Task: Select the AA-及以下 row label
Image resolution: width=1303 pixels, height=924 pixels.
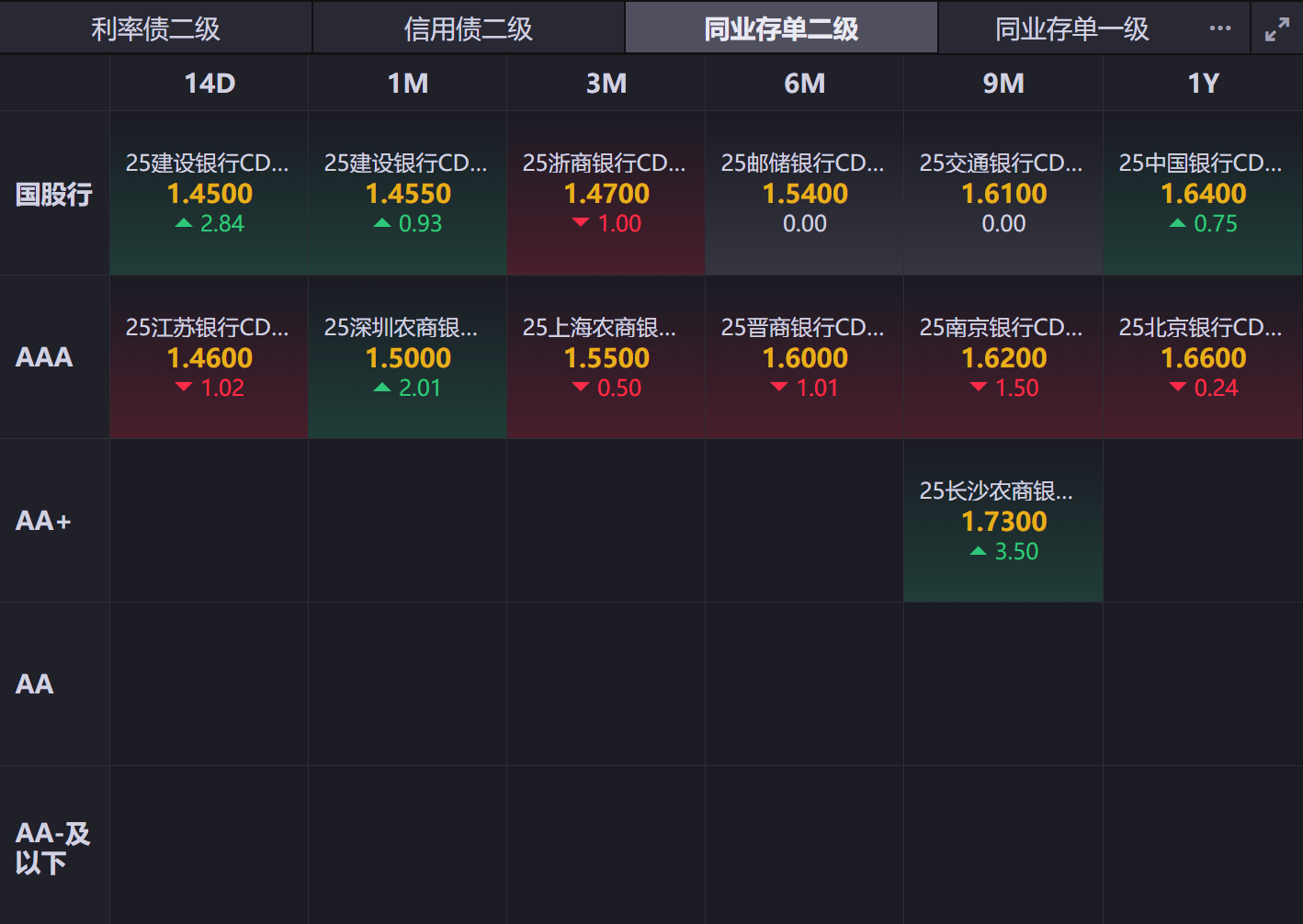Action: coord(53,848)
